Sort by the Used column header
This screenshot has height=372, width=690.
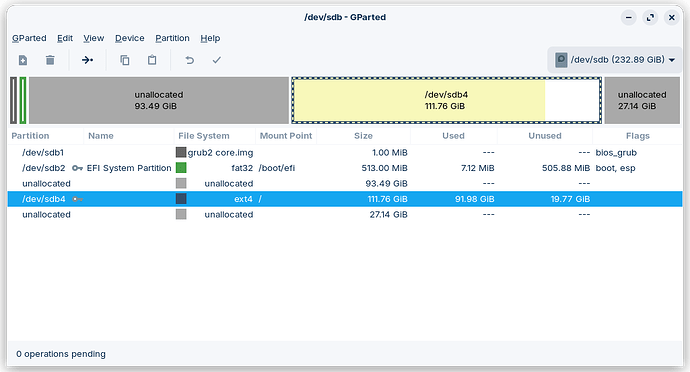coord(453,136)
